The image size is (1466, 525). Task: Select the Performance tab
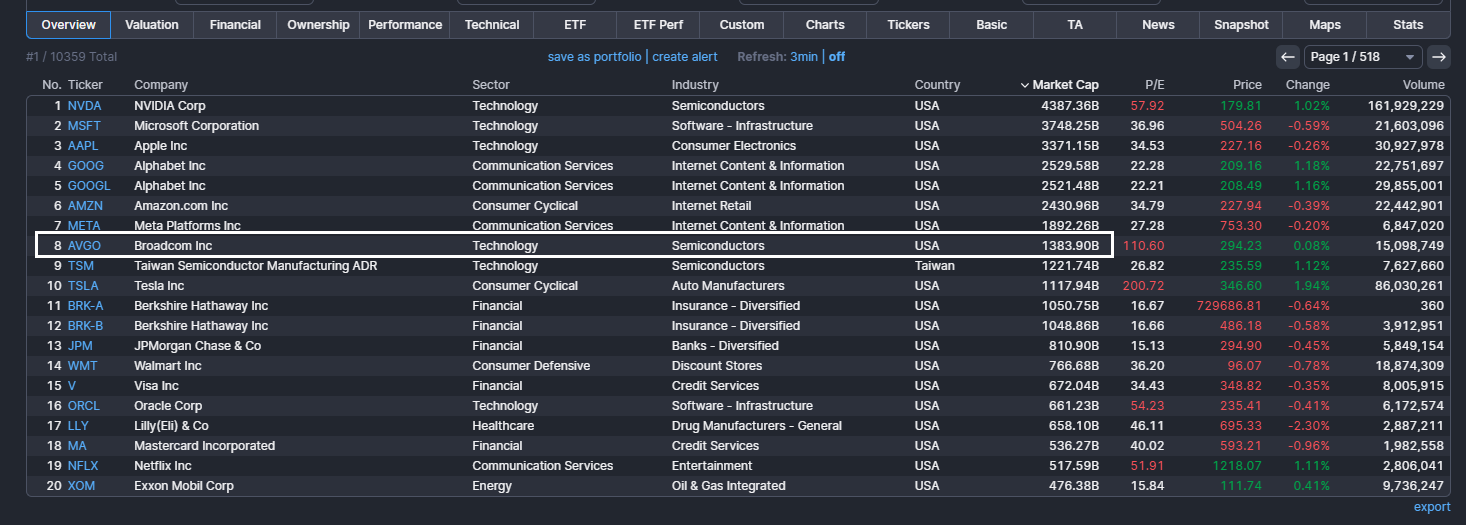pos(405,25)
